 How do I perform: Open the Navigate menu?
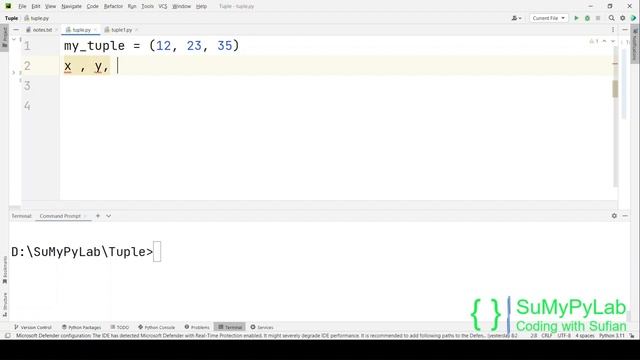[x=71, y=6]
